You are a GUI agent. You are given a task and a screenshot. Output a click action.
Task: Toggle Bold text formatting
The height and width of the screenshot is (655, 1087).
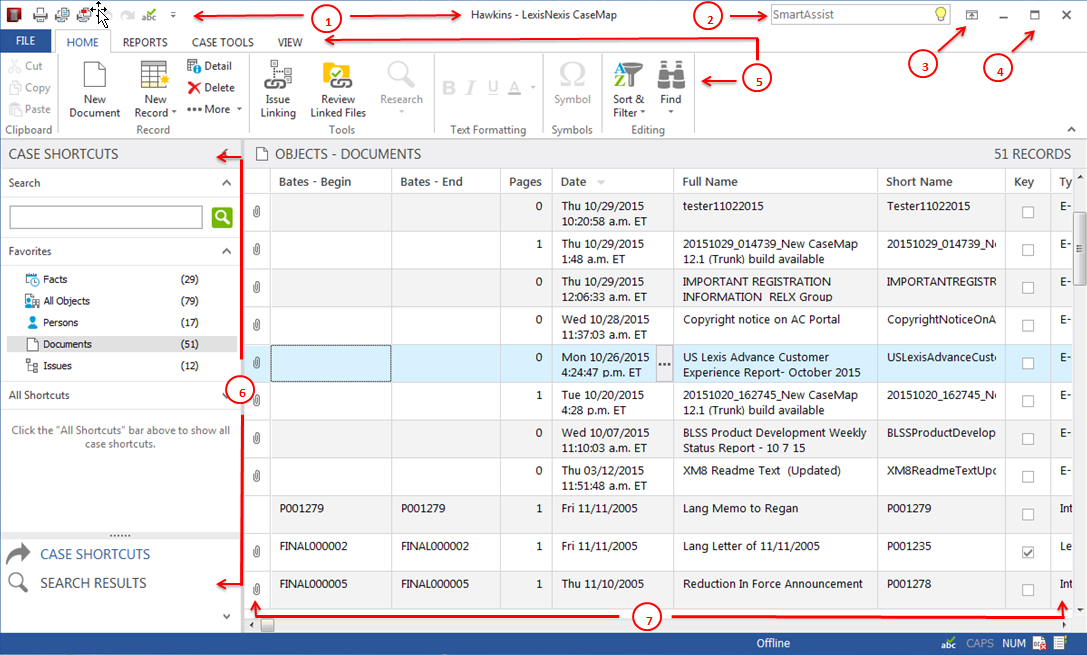point(449,88)
